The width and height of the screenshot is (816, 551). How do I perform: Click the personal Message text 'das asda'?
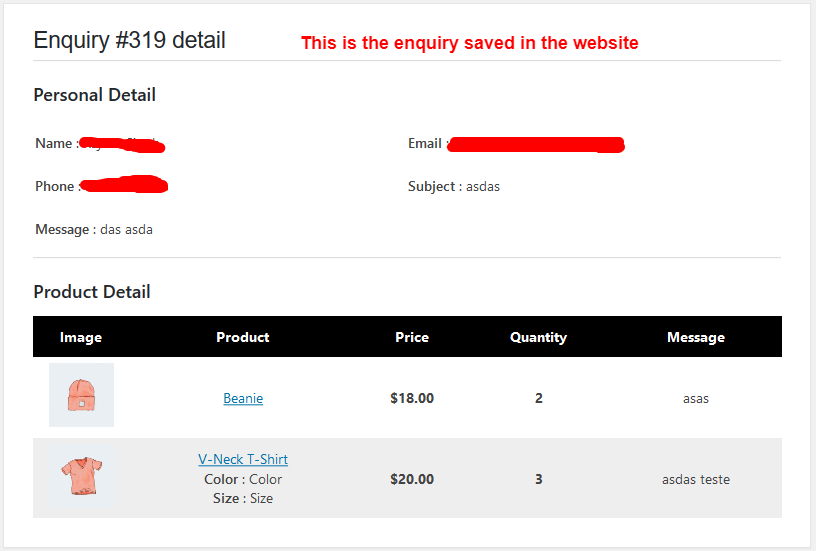(126, 229)
